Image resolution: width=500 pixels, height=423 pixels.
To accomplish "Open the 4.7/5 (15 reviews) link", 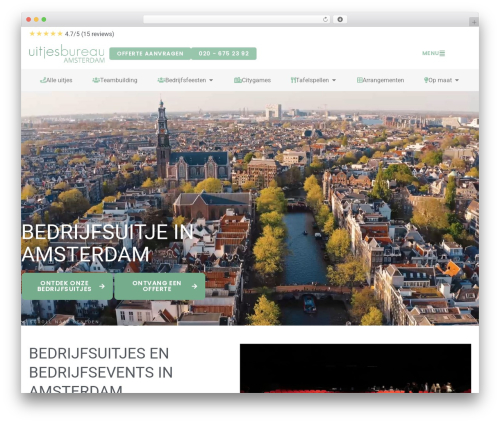I will pos(89,34).
